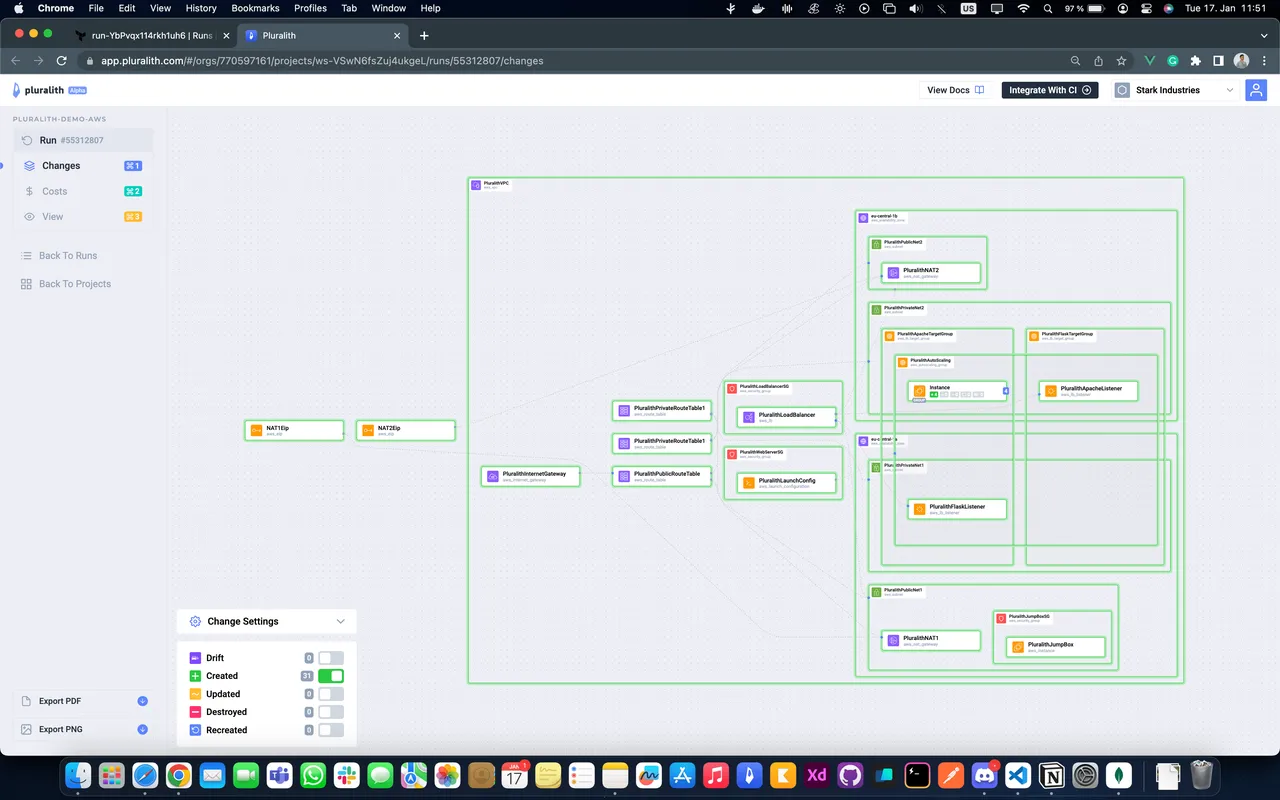
Task: Collapse the Change Settings panel chevron
Action: pos(340,621)
